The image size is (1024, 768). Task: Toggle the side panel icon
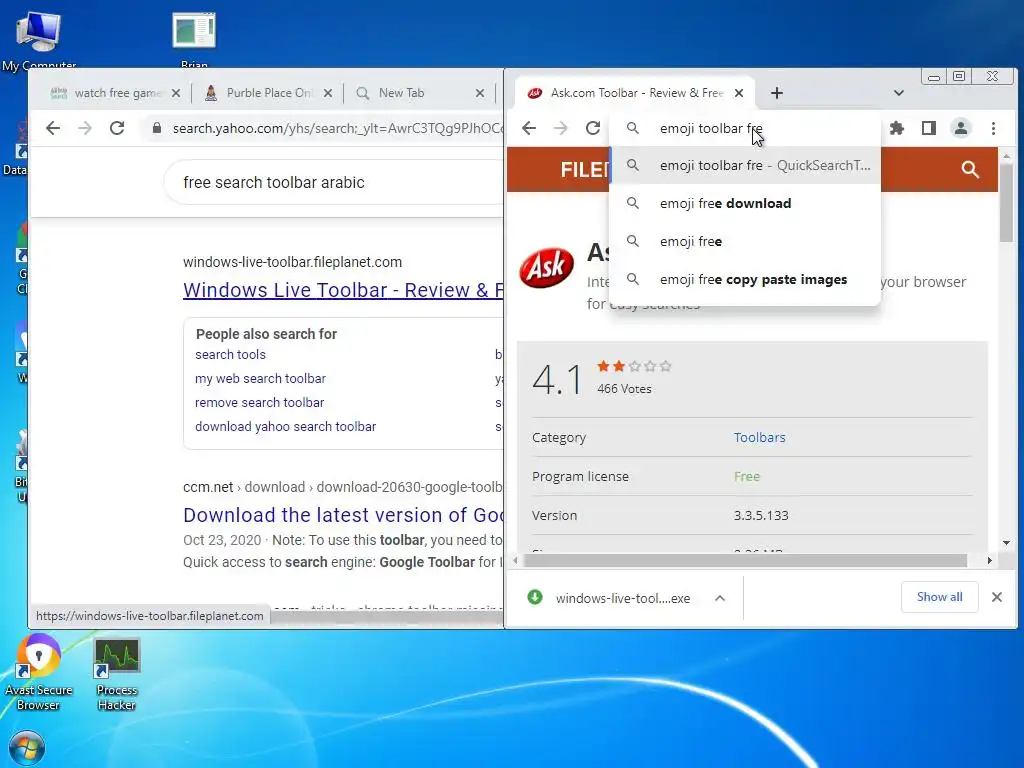click(929, 128)
